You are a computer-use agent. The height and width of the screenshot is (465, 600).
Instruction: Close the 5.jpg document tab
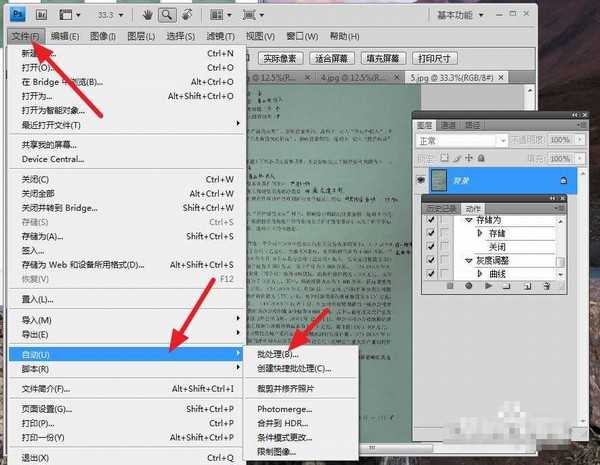[501, 77]
